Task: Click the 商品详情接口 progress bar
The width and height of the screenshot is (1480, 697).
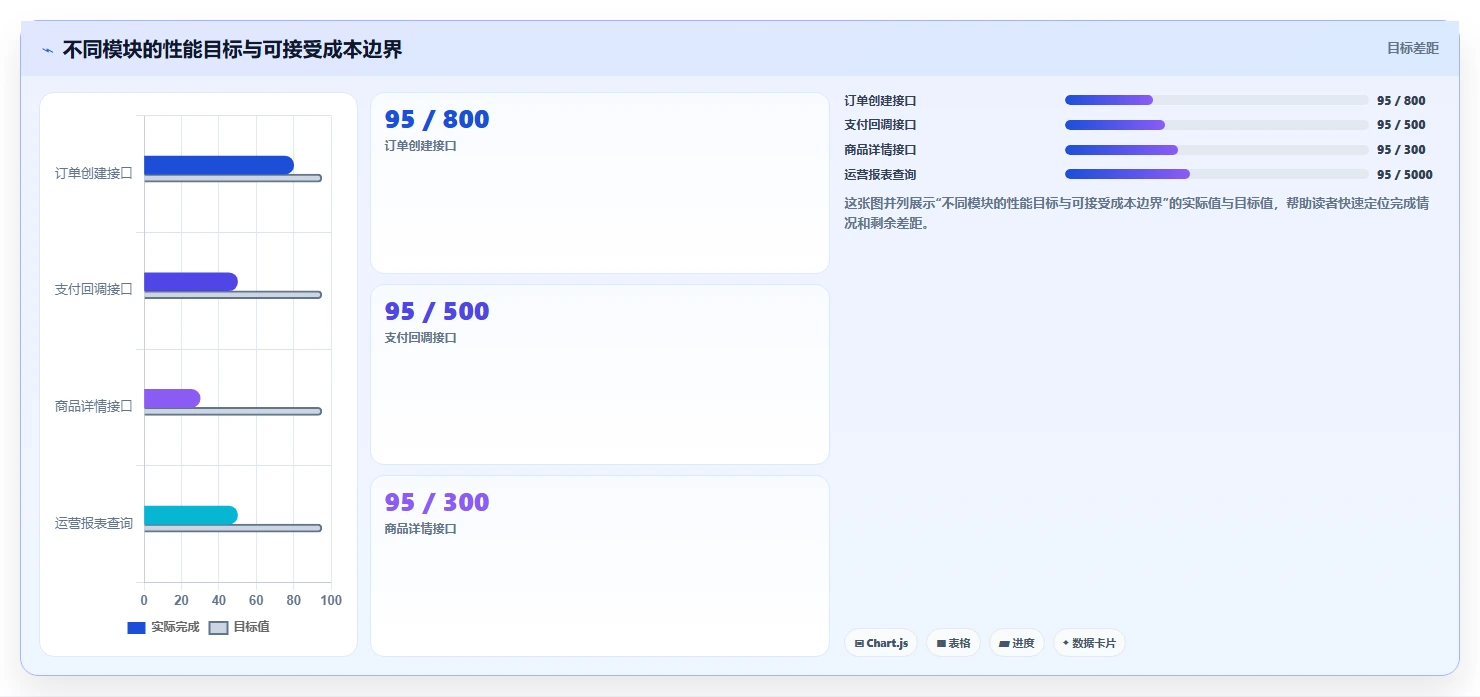Action: [x=1217, y=150]
